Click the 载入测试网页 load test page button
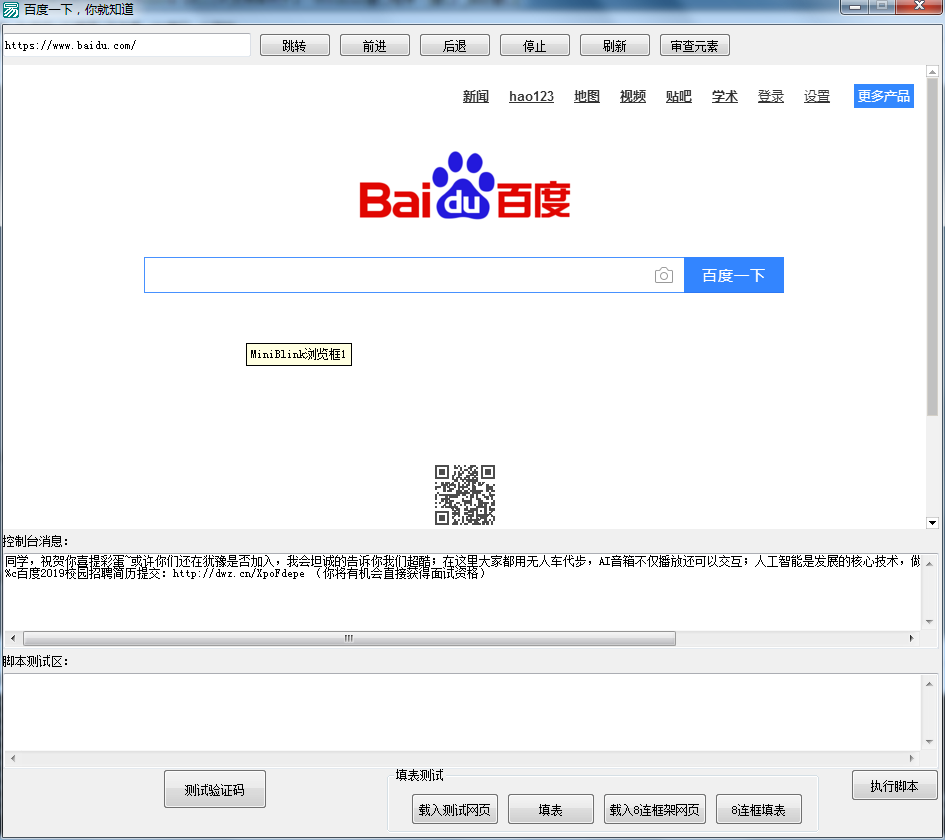The width and height of the screenshot is (945, 840). 455,809
